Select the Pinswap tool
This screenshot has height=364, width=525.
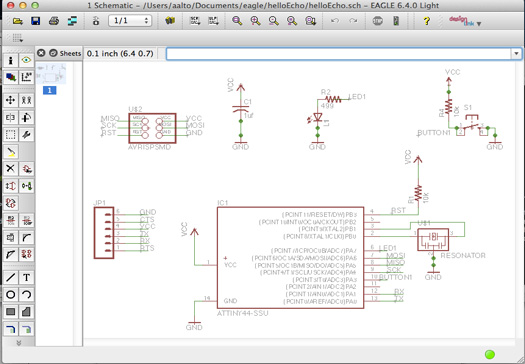click(10, 186)
